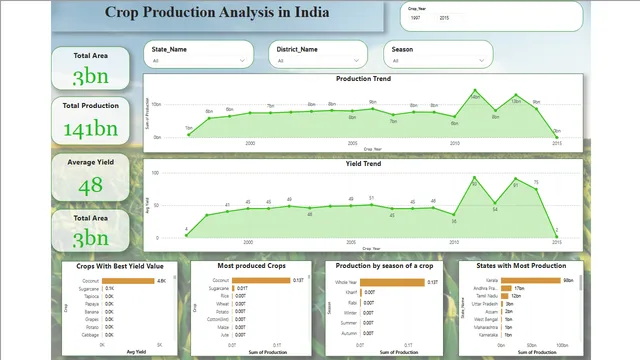Click the 14bn peak point on Production Trend
Viewport: 640px width, 360px height.
click(475, 90)
